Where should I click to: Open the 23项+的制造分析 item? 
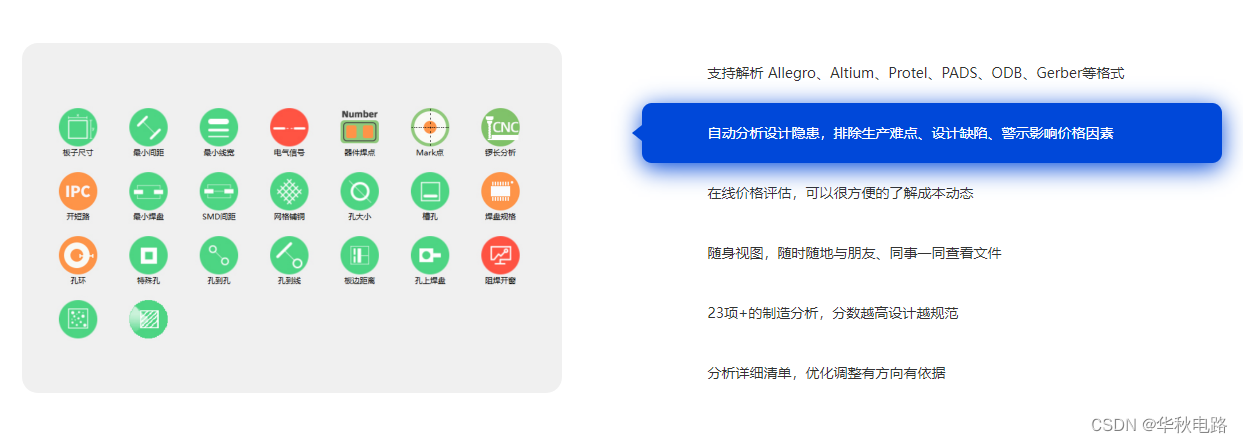click(x=832, y=313)
